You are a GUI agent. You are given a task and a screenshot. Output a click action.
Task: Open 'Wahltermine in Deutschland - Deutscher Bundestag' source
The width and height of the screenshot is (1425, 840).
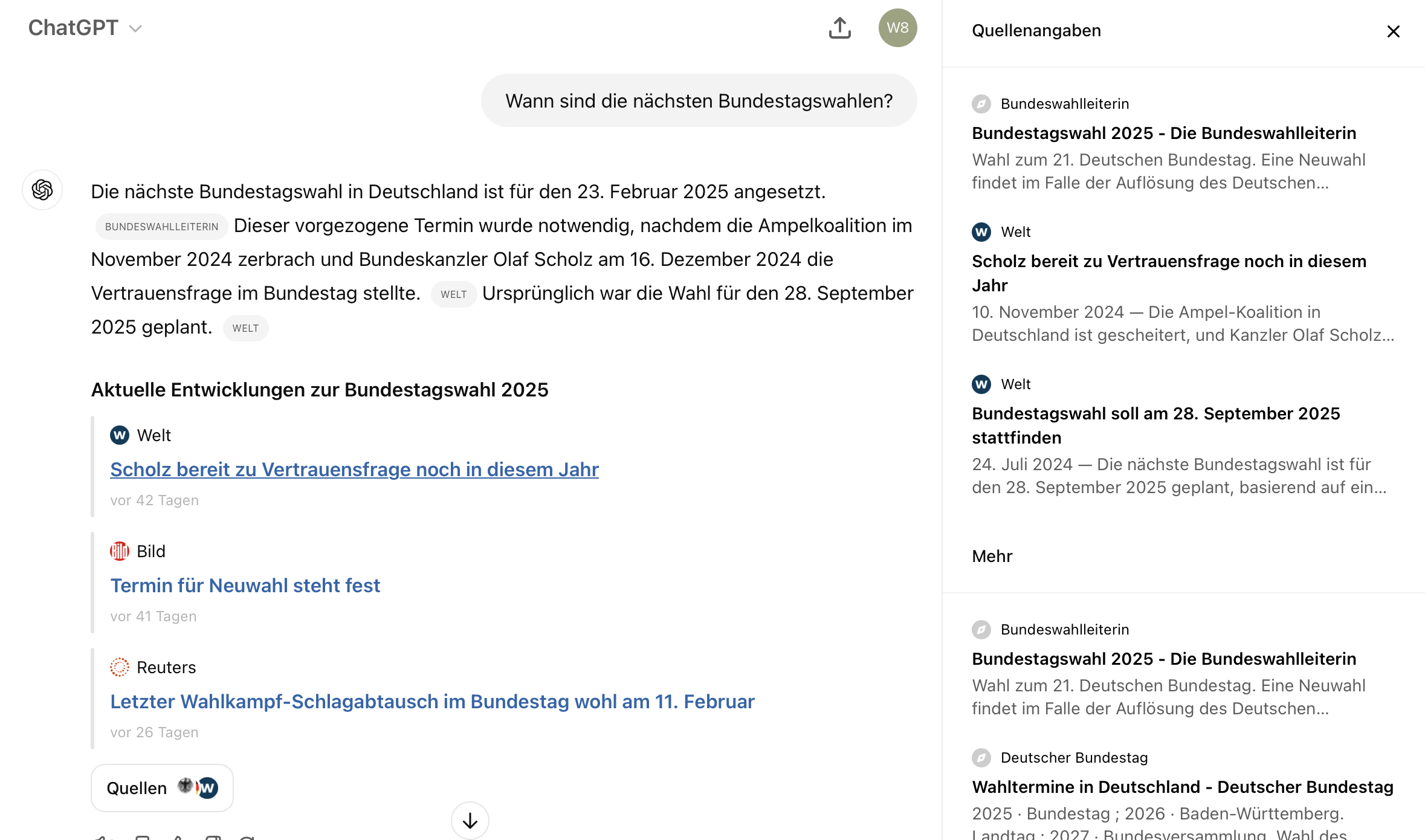point(1183,787)
